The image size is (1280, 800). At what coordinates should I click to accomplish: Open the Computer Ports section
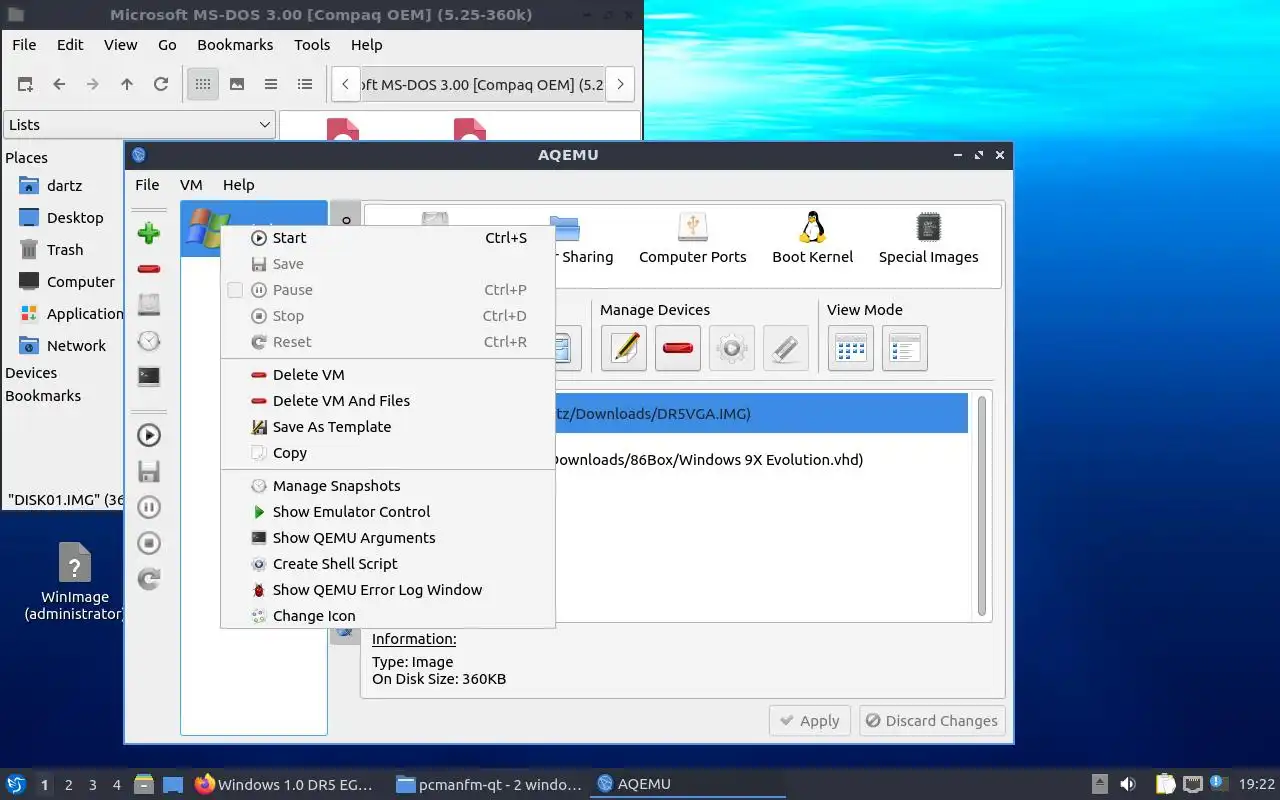693,238
